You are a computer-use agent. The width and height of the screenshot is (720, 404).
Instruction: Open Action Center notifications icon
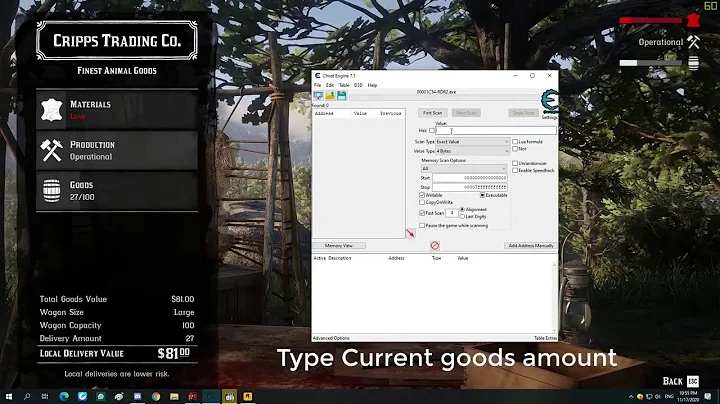click(x=708, y=396)
